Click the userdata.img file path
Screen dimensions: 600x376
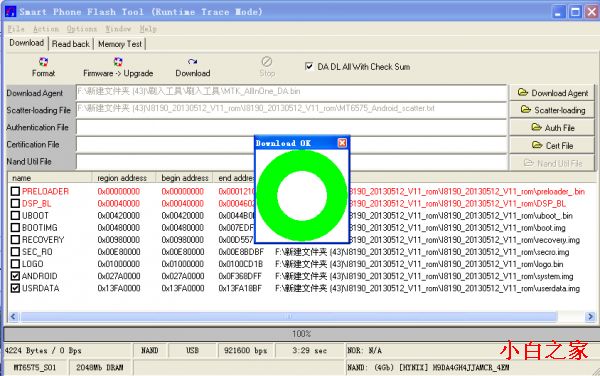pos(427,288)
